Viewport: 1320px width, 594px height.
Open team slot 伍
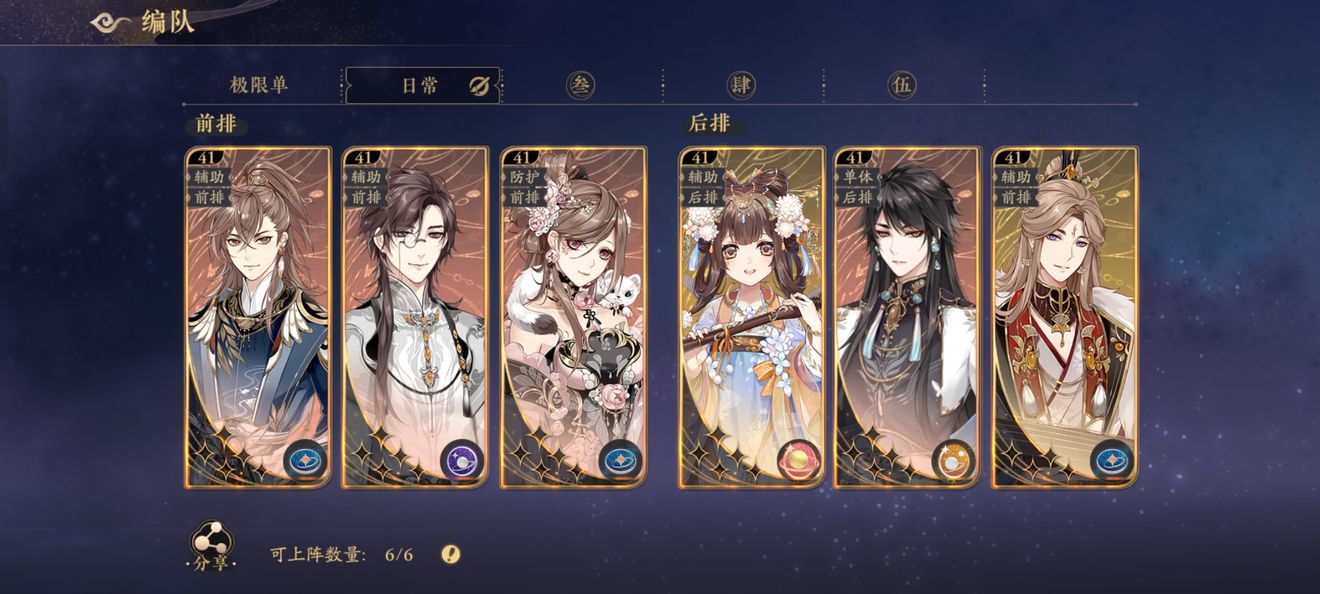tap(902, 85)
